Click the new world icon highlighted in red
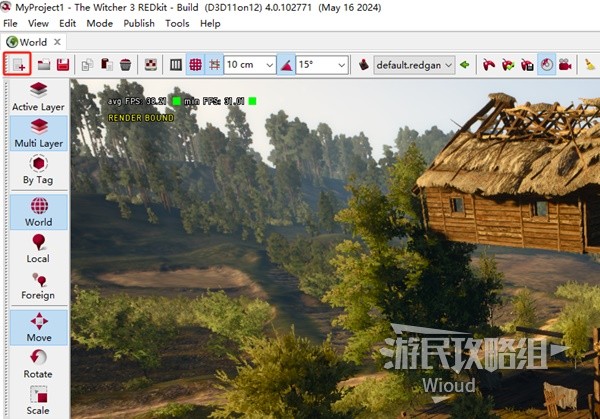Screen dimensions: 600x419 18,64
